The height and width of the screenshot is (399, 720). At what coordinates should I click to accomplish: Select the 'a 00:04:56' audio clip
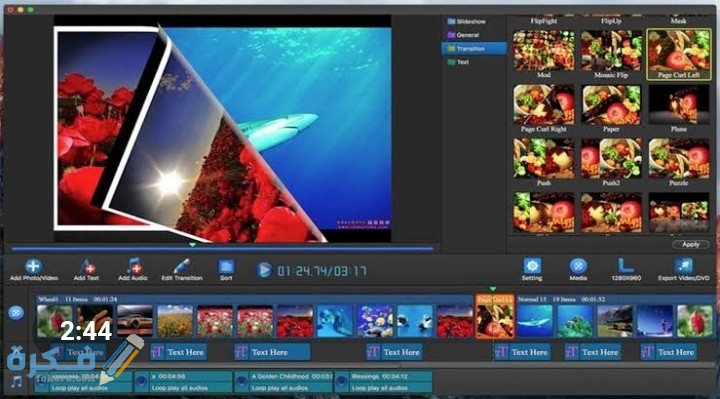tap(183, 382)
